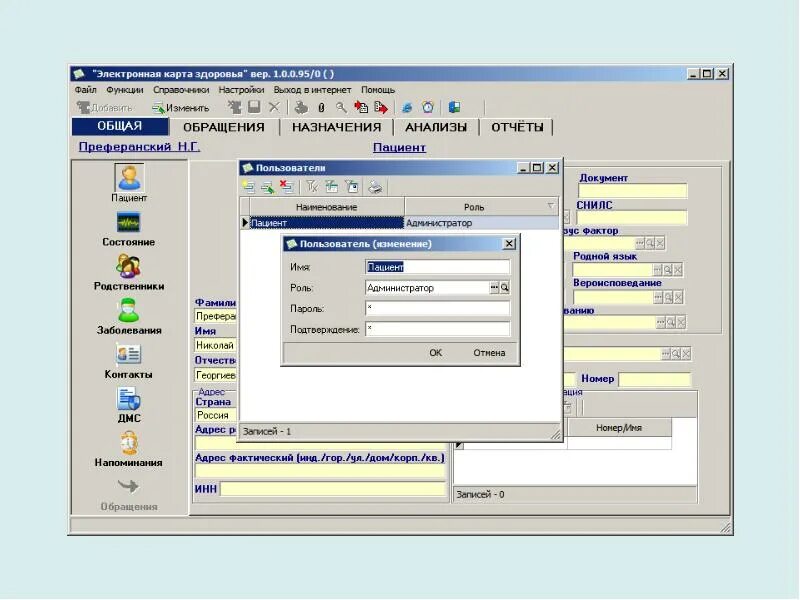Click the Номер input field
The width and height of the screenshot is (800, 600).
point(654,379)
